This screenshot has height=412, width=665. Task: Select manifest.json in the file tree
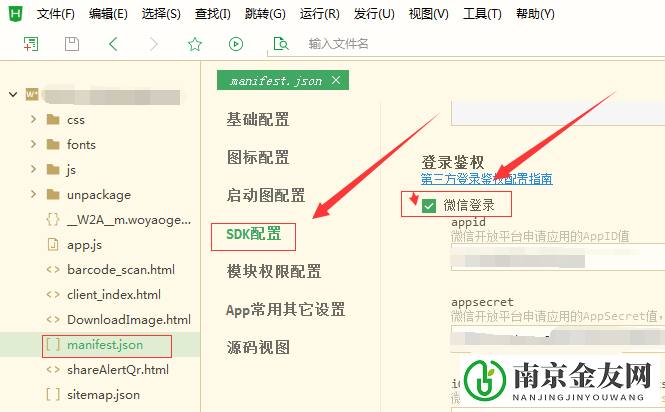105,345
